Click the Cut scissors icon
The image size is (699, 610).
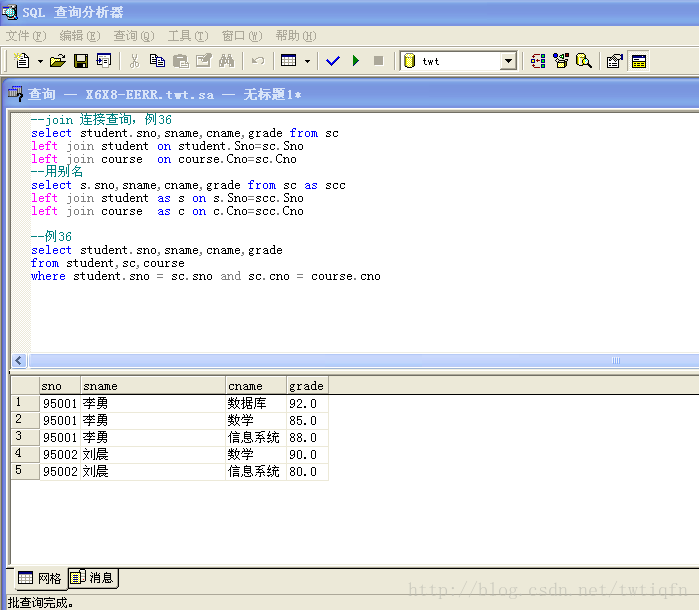(134, 61)
